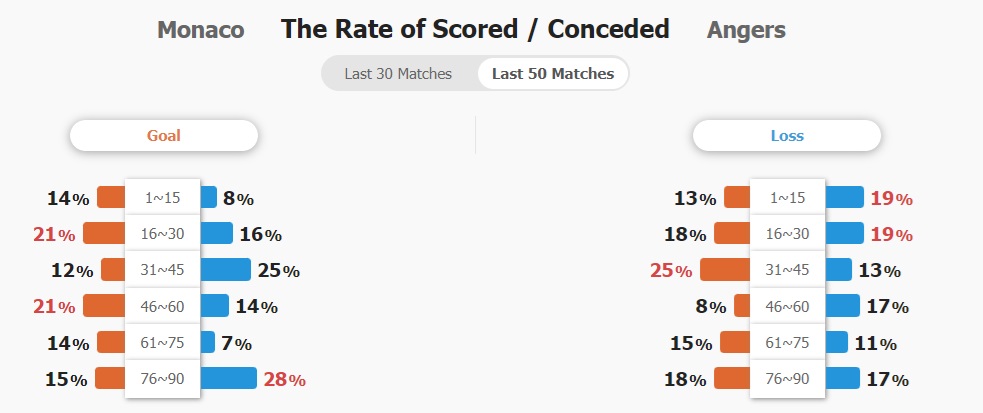
Task: Click the blue 28% bar in Goal chart
Action: coord(228,378)
